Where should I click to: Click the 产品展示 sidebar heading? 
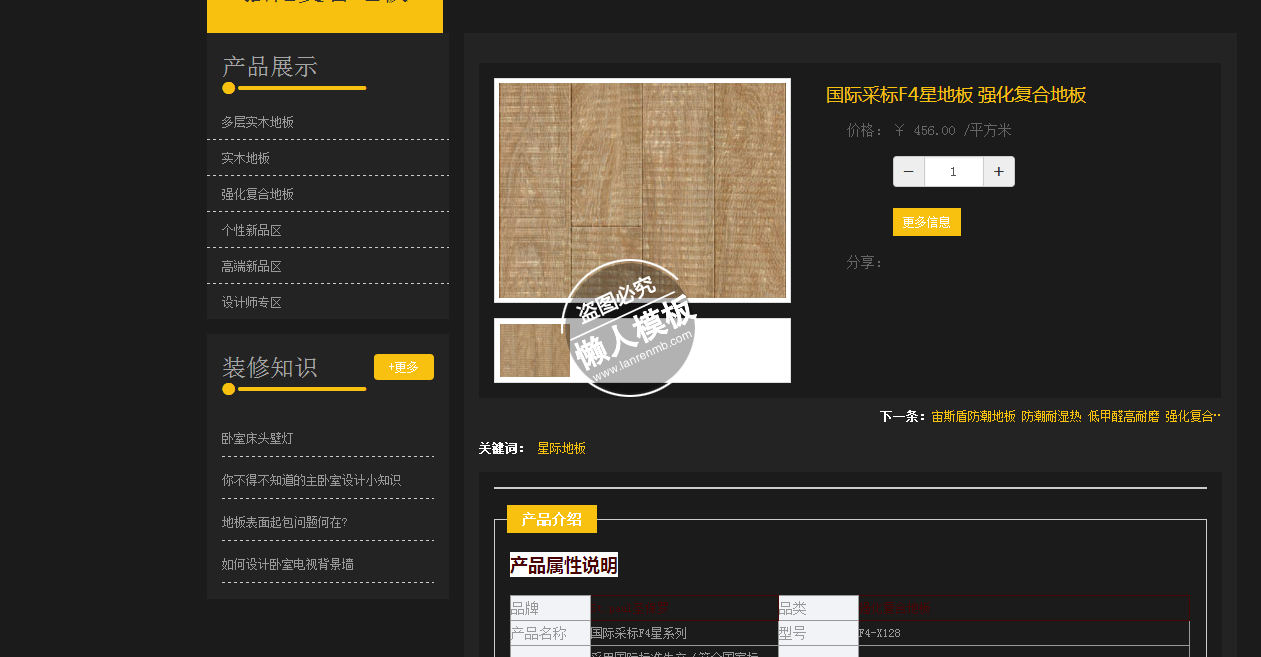pos(270,67)
